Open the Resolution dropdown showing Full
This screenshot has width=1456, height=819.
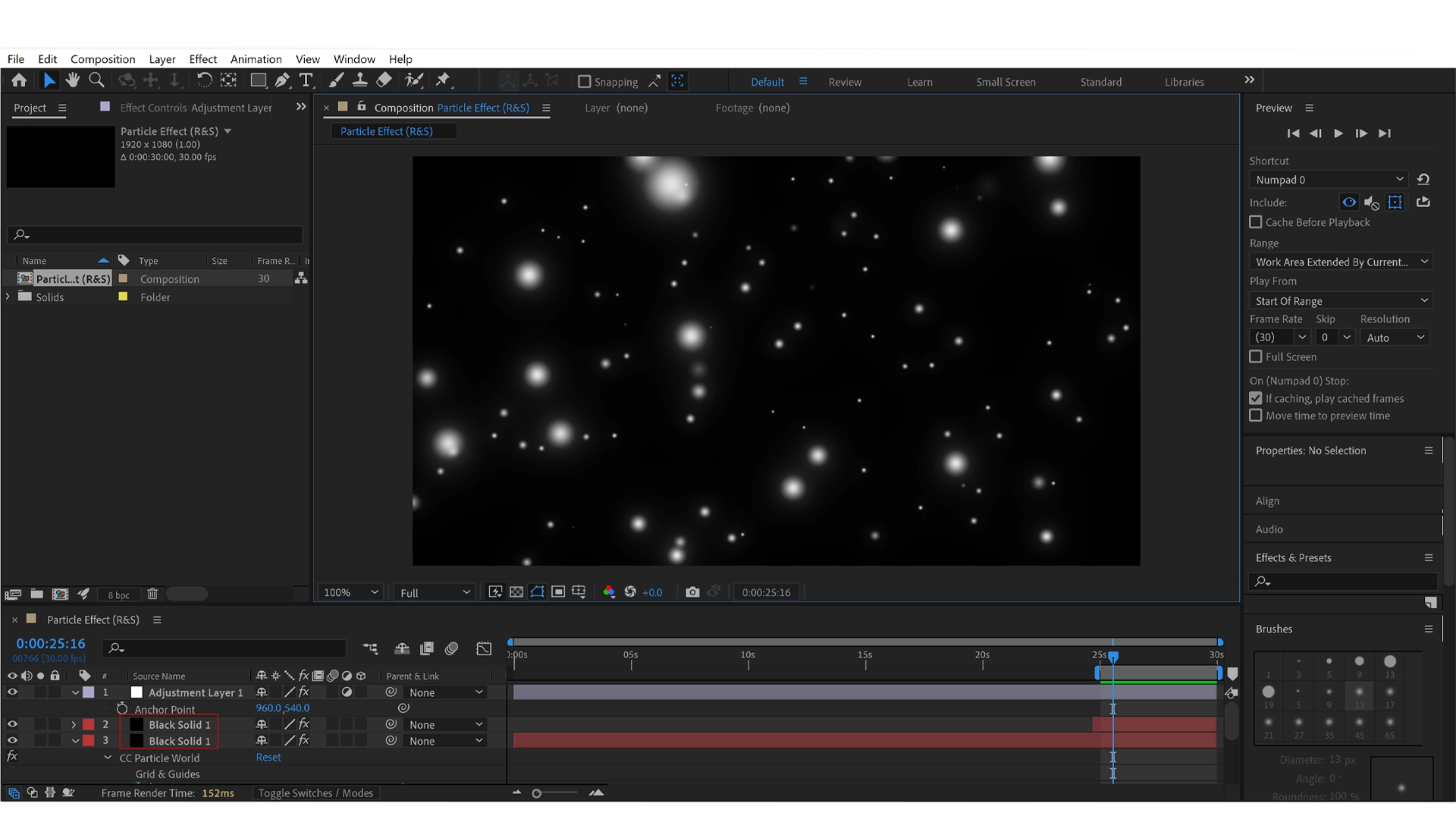pos(432,592)
